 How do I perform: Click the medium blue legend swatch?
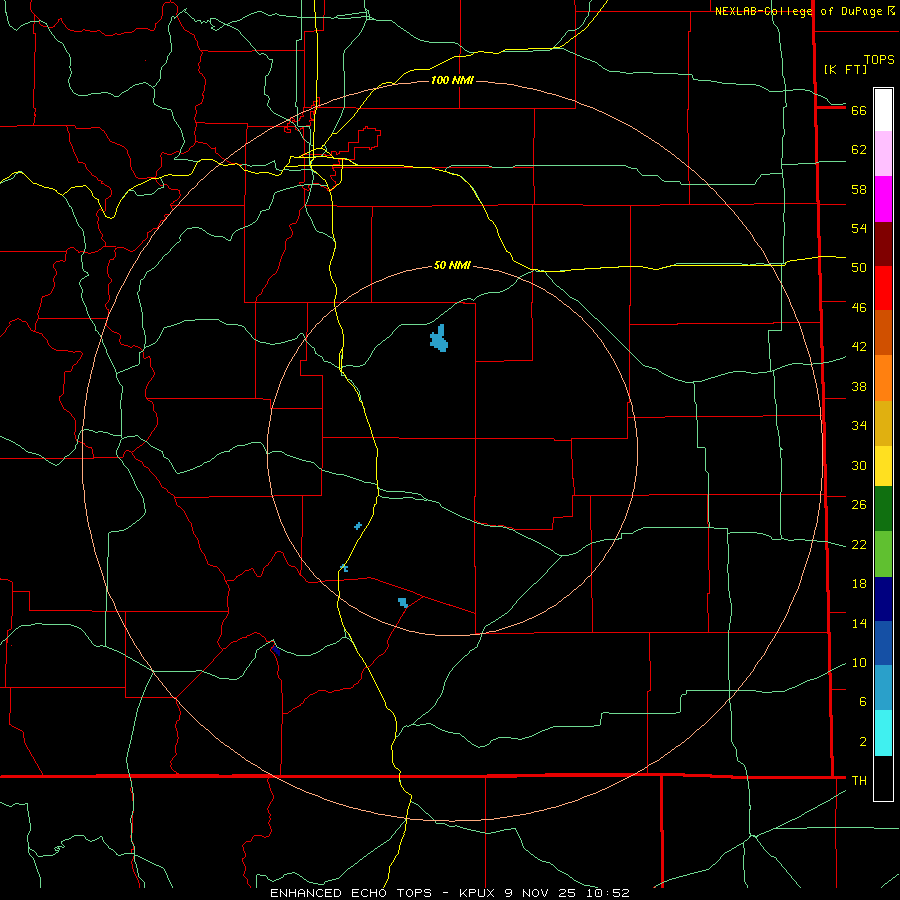(x=883, y=643)
